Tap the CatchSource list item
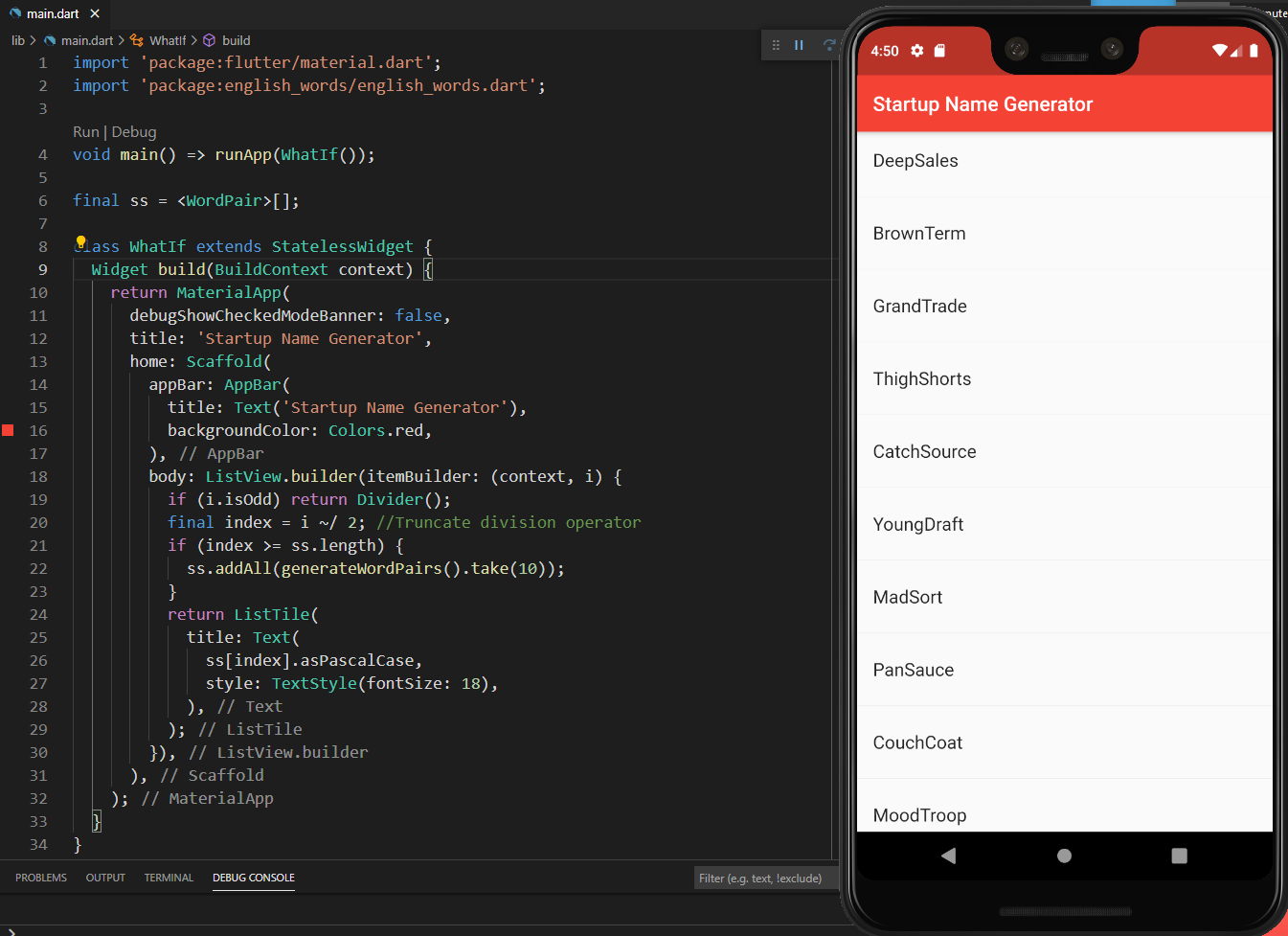Image resolution: width=1288 pixels, height=936 pixels. 1064,452
